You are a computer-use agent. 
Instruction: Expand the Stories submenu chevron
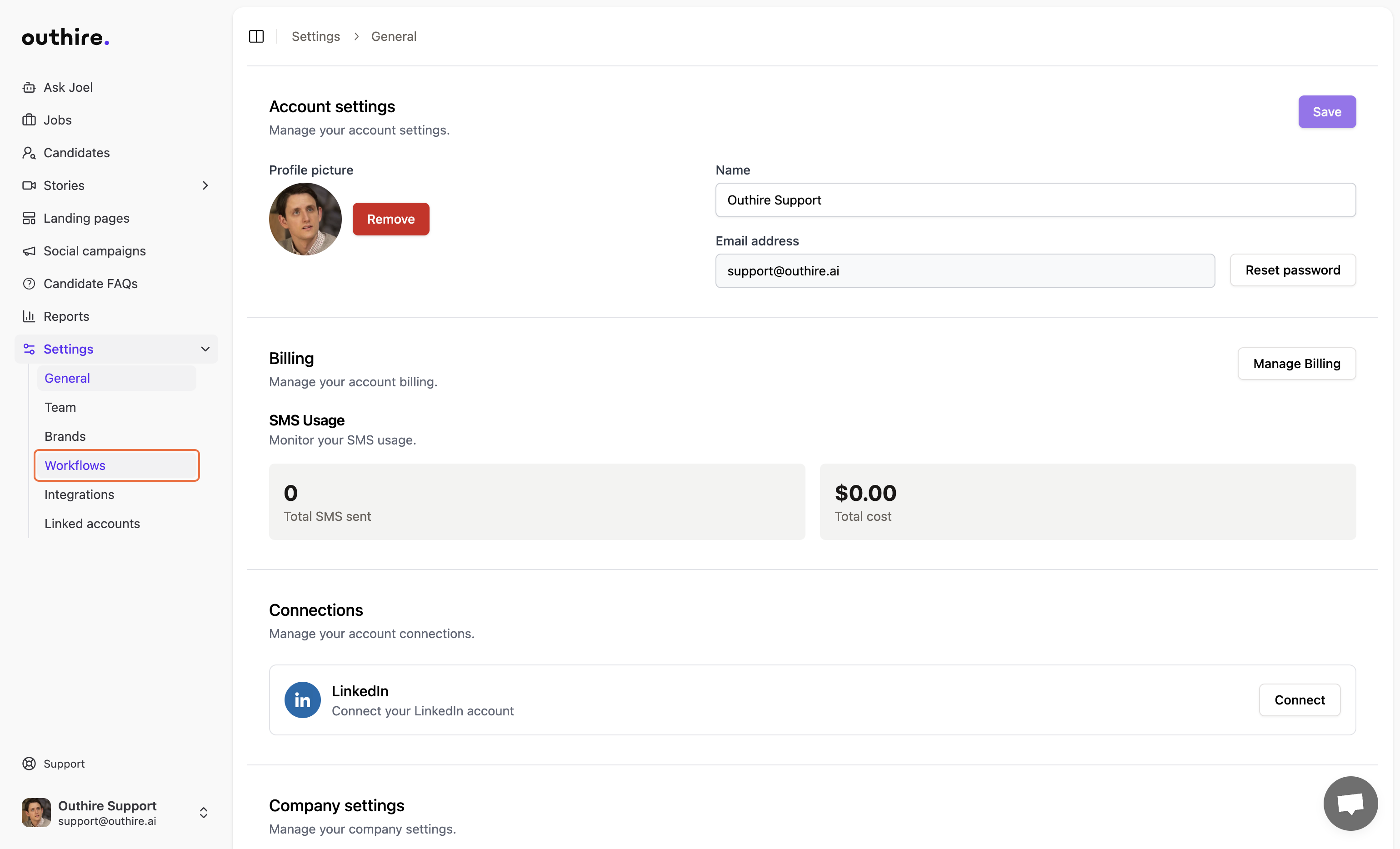point(205,185)
